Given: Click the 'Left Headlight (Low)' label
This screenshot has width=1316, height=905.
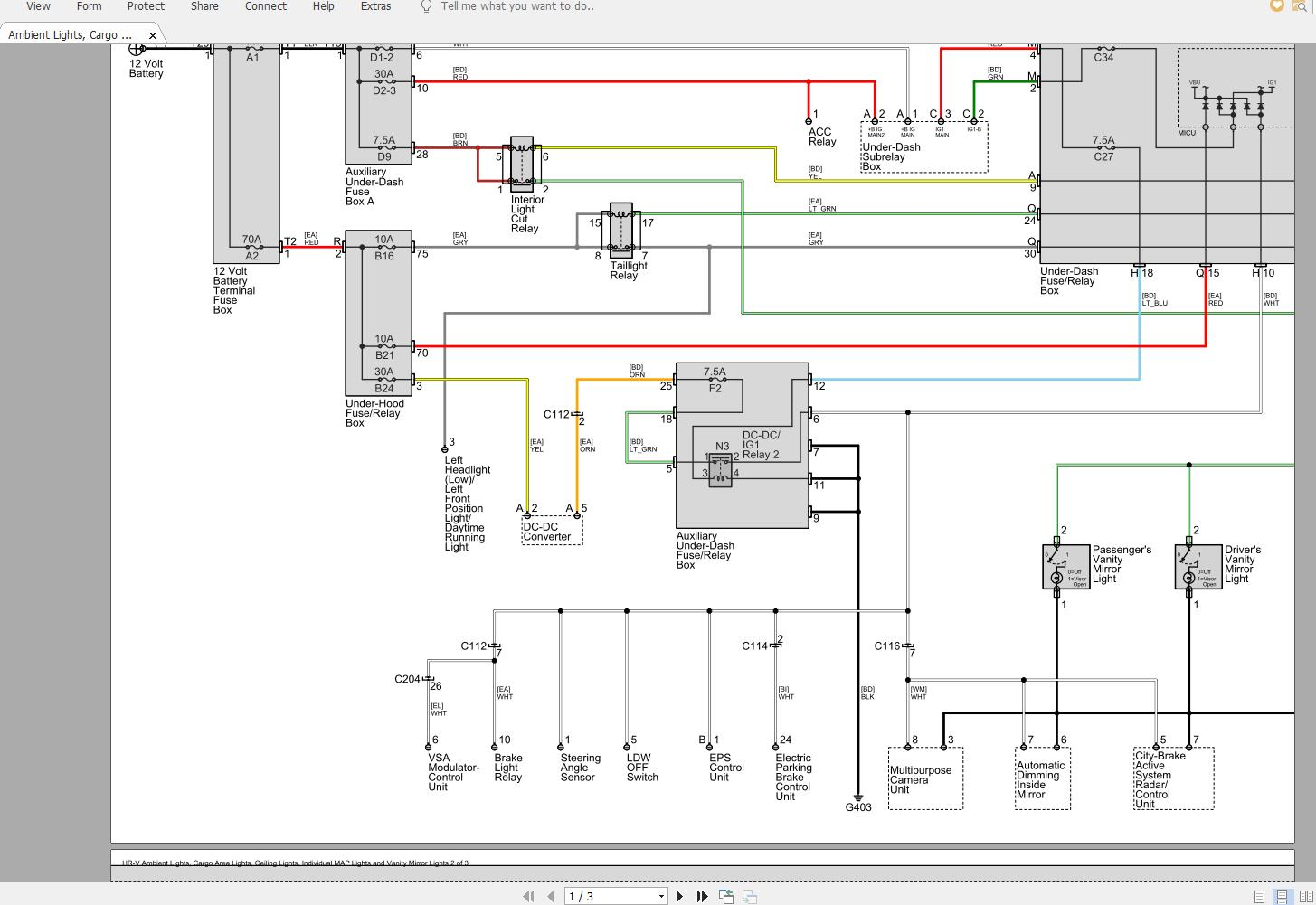Looking at the screenshot, I should point(468,504).
